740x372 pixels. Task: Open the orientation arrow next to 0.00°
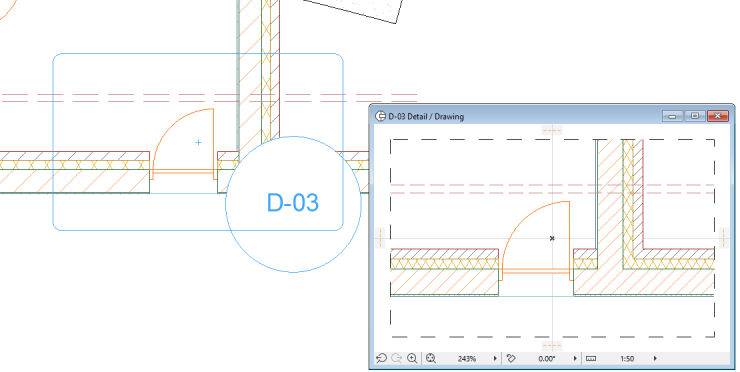point(575,358)
